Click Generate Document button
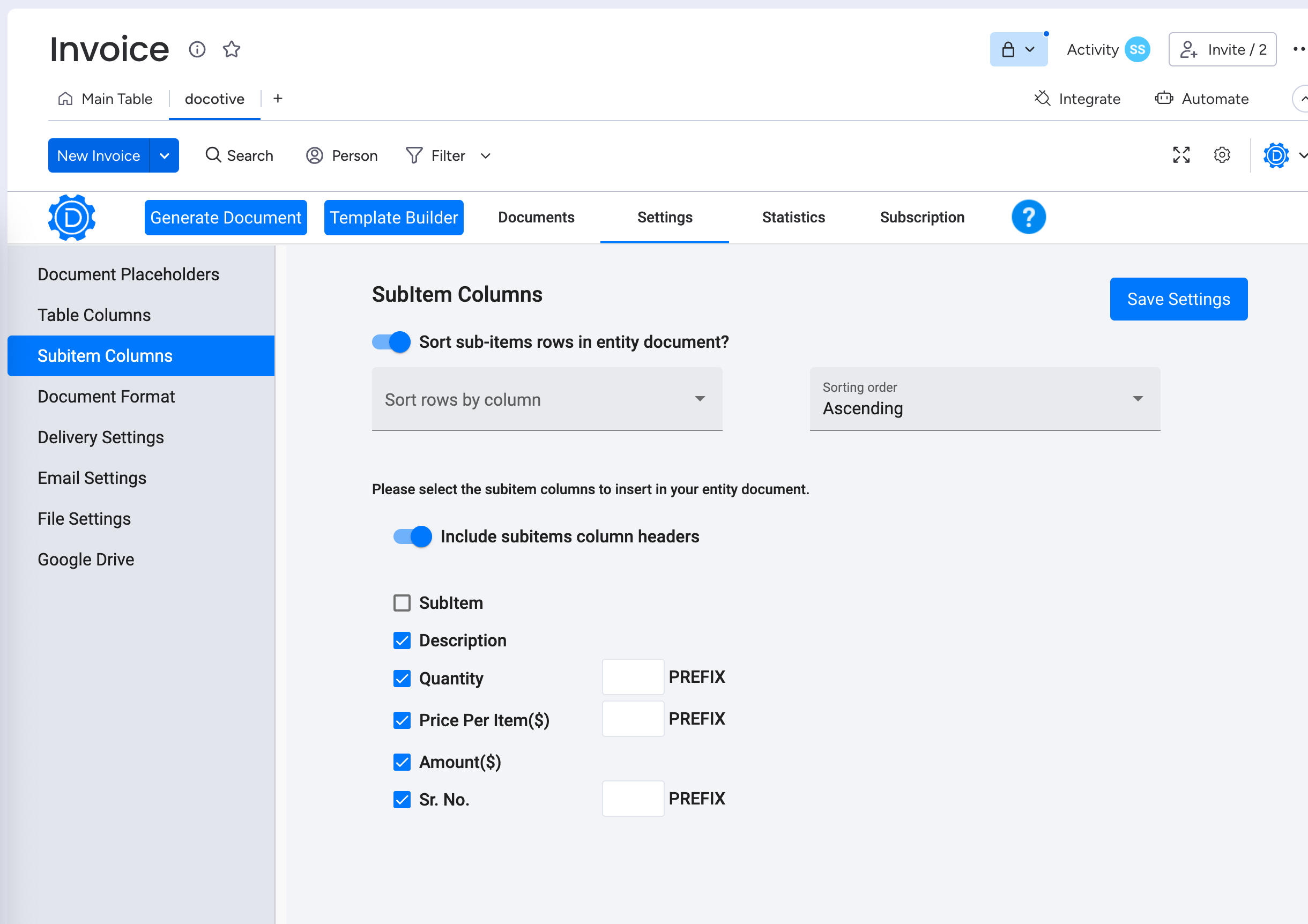 (226, 218)
